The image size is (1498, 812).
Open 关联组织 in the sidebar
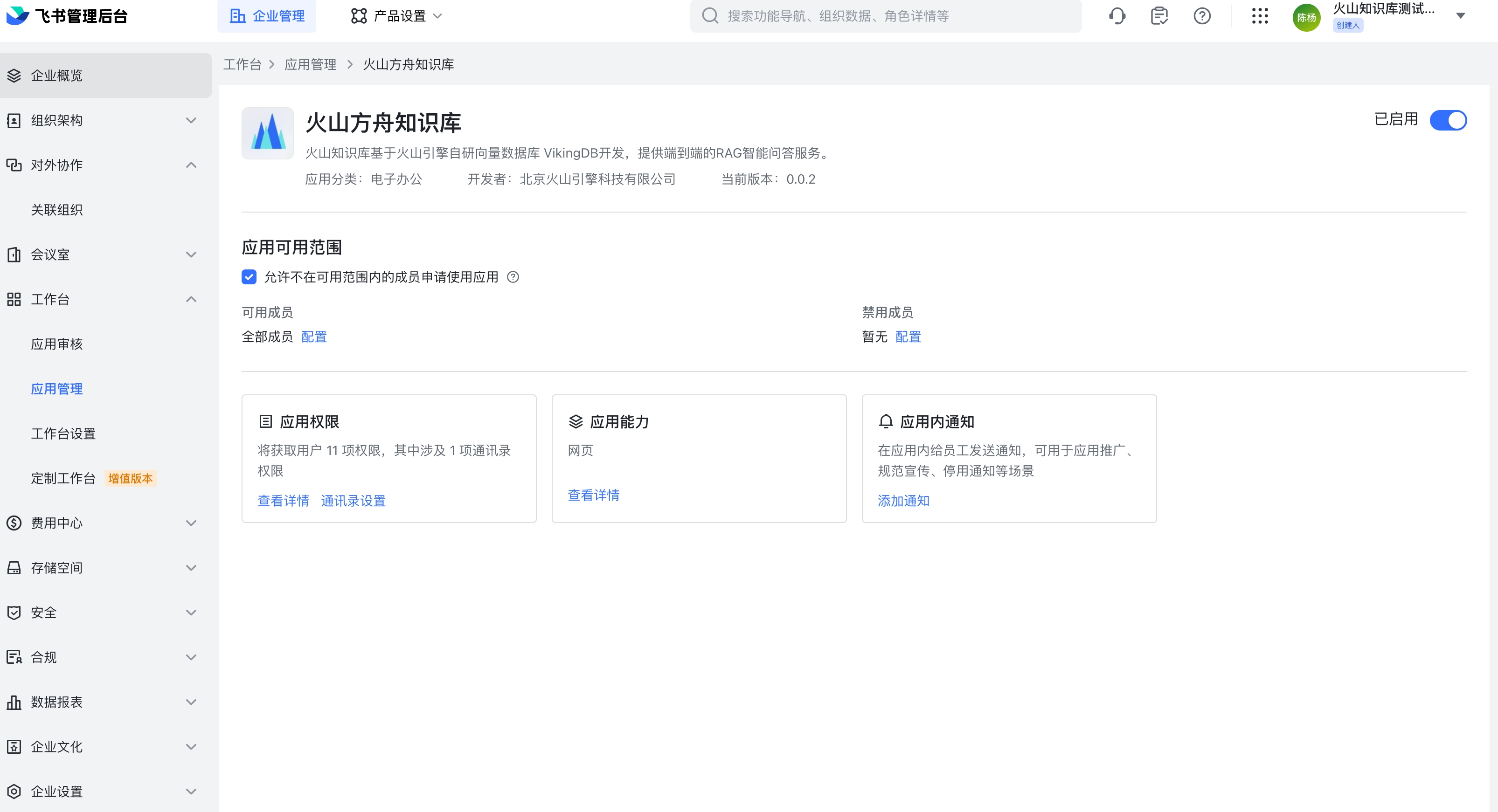(x=56, y=210)
